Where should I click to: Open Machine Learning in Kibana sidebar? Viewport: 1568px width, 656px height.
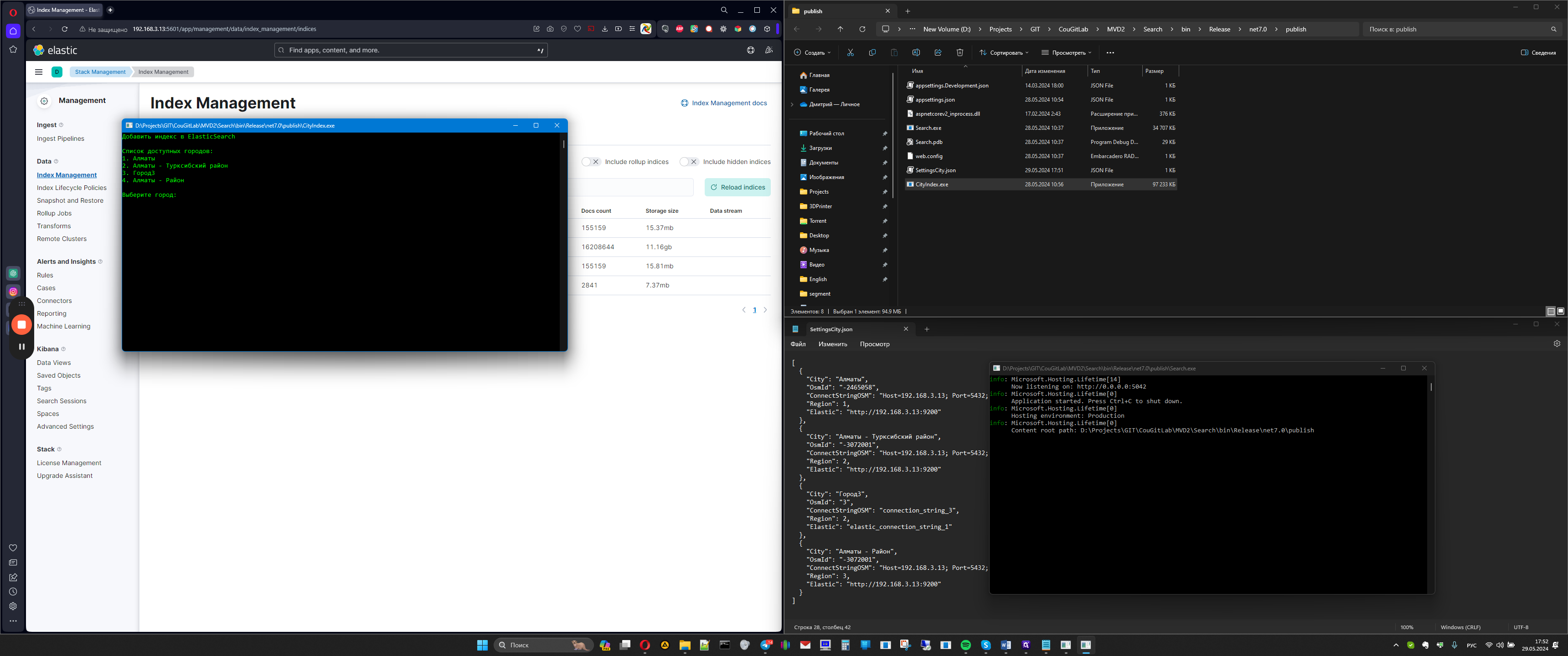coord(63,327)
